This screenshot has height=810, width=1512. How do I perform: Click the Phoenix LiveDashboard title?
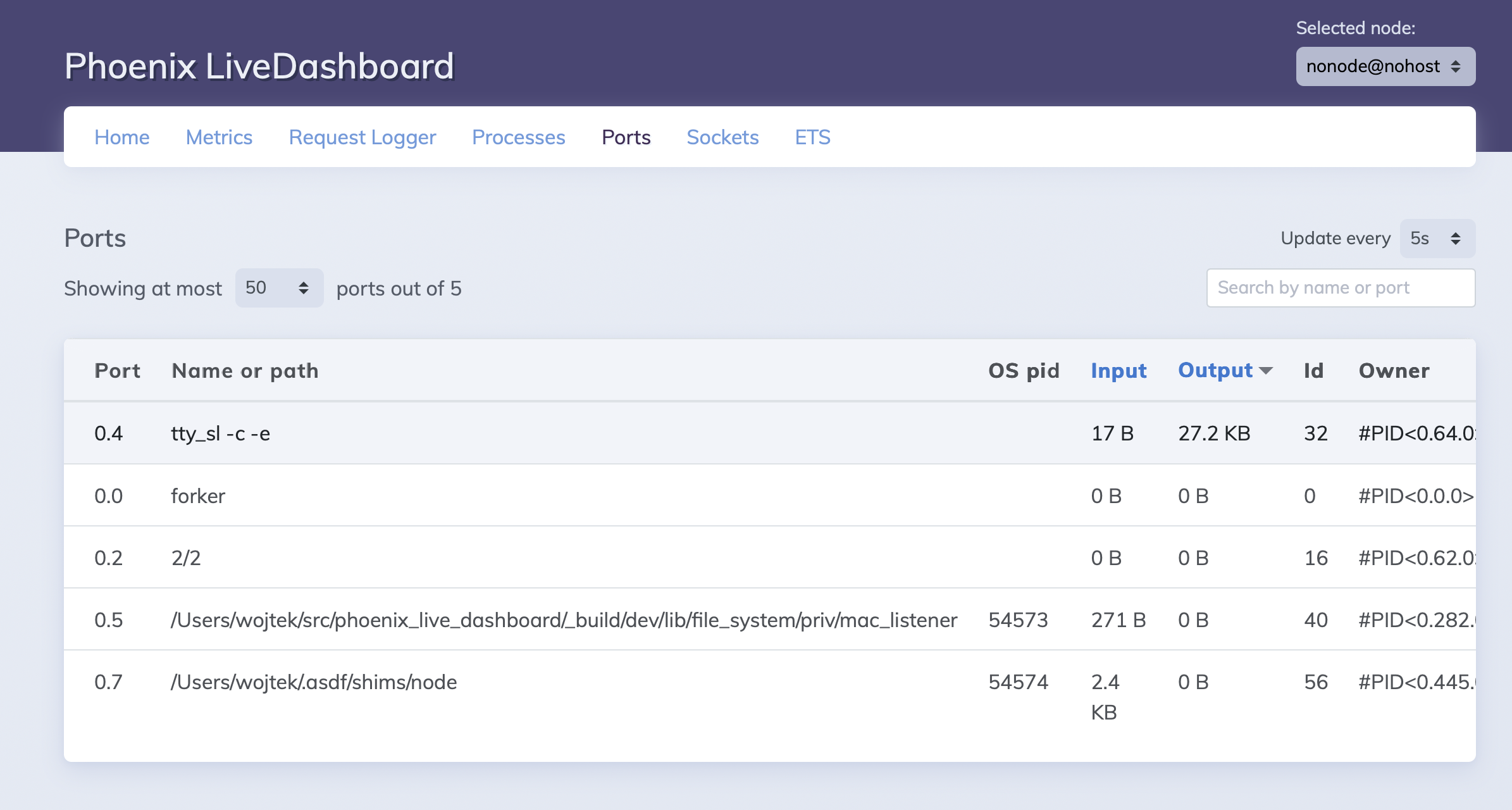(x=259, y=66)
